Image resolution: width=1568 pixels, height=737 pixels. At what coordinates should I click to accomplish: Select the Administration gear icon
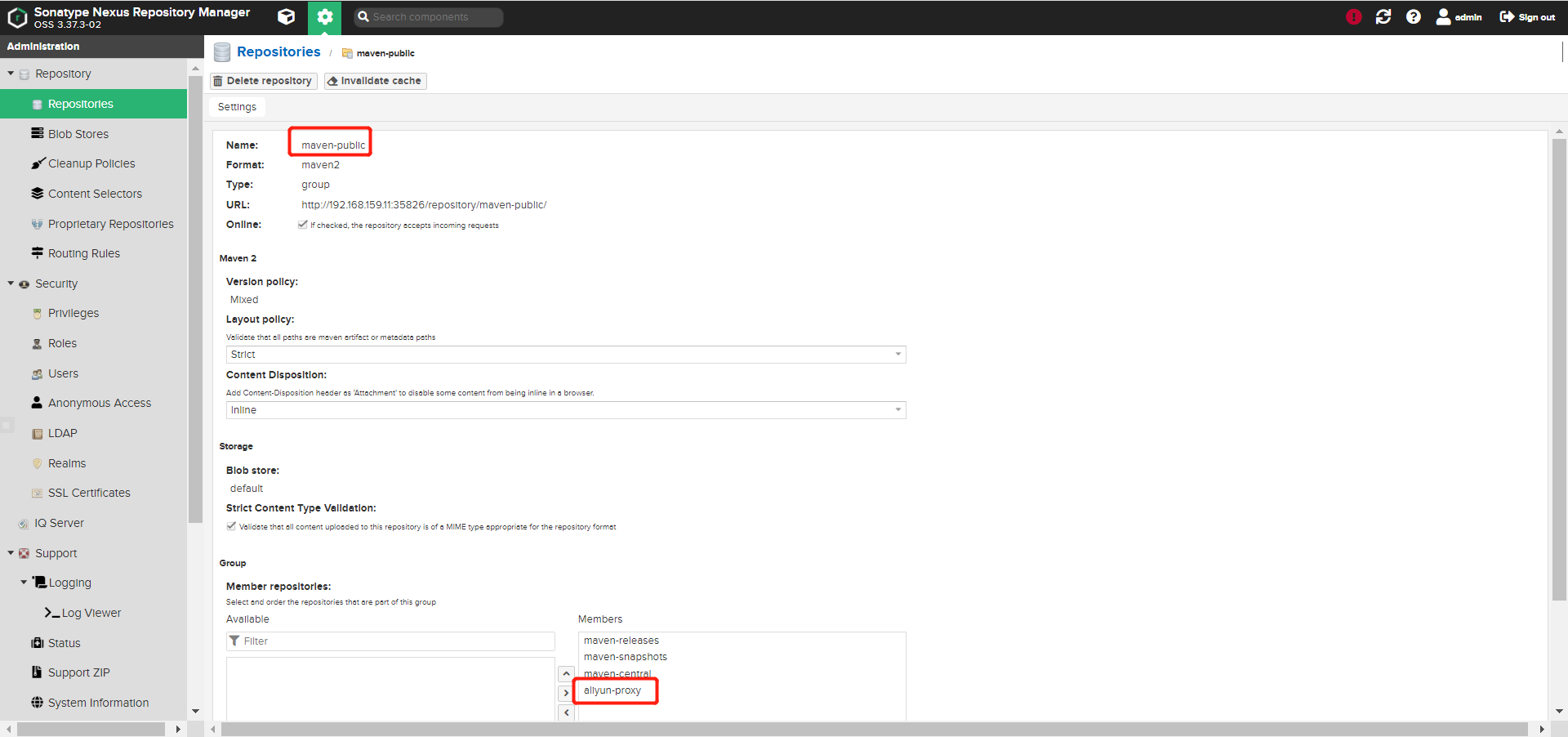click(x=324, y=17)
